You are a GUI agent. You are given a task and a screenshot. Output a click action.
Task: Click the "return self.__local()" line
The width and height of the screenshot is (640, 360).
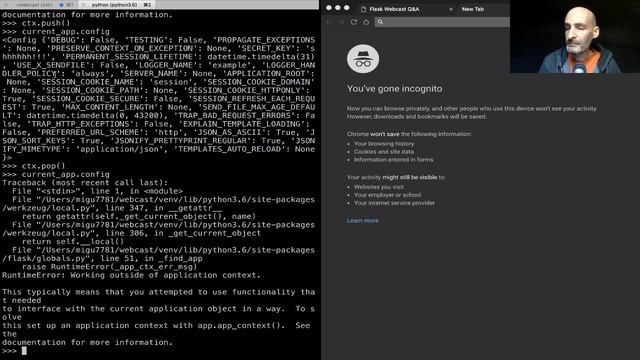pyautogui.click(x=73, y=241)
